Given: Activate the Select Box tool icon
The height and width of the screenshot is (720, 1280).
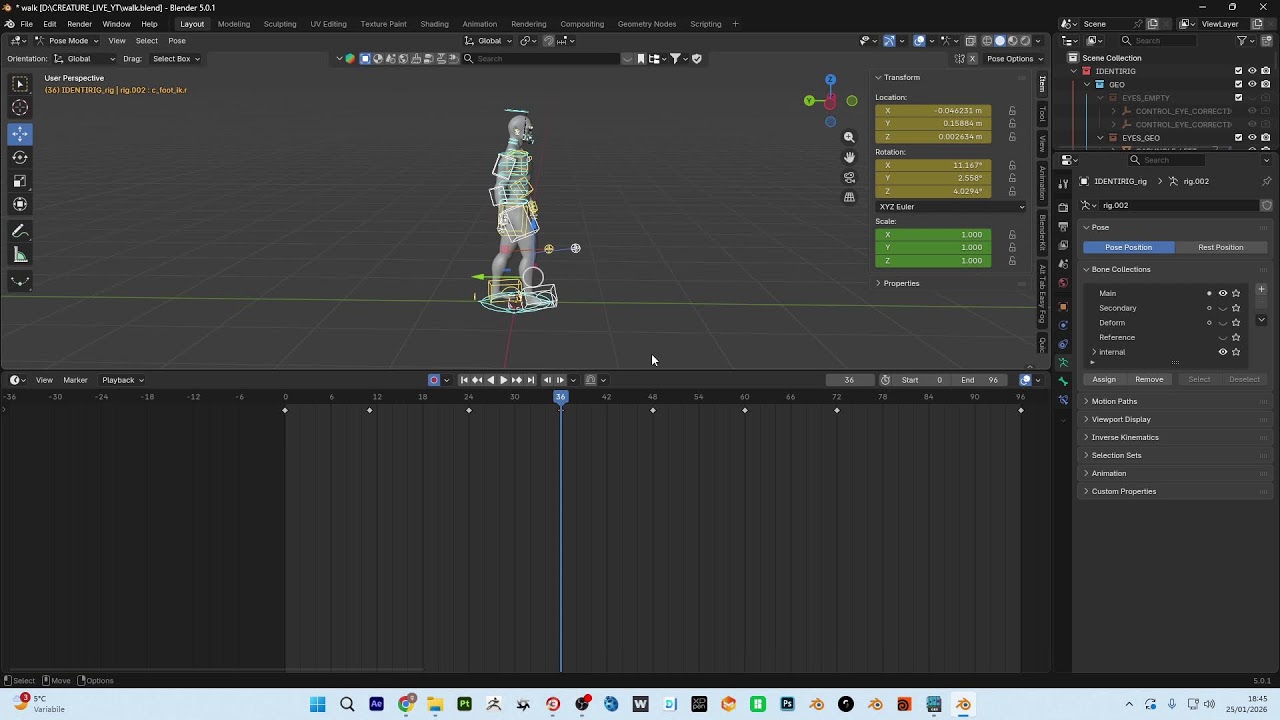Looking at the screenshot, I should [20, 84].
